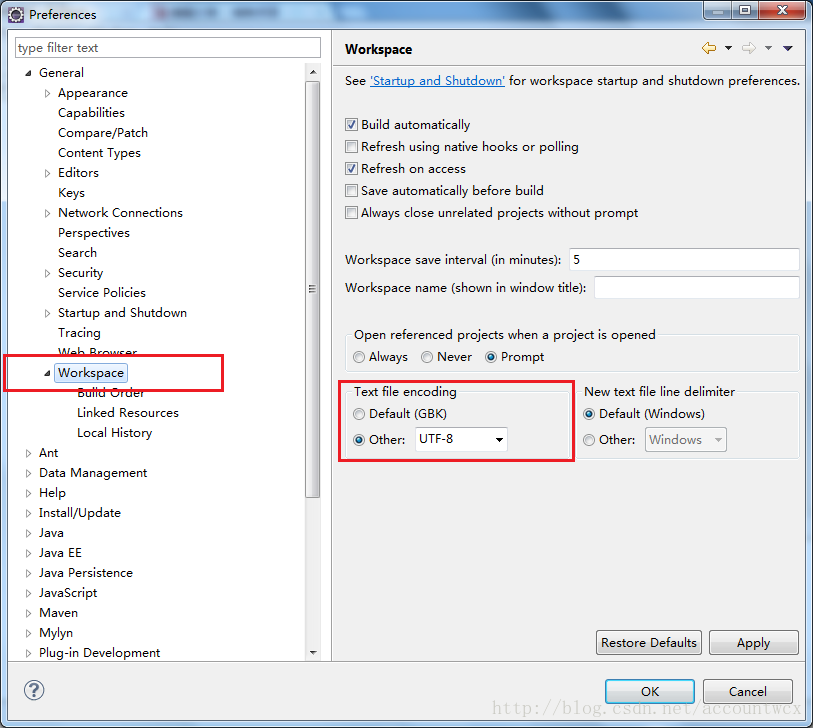
Task: Expand the Network Connections node
Action: pyautogui.click(x=47, y=213)
